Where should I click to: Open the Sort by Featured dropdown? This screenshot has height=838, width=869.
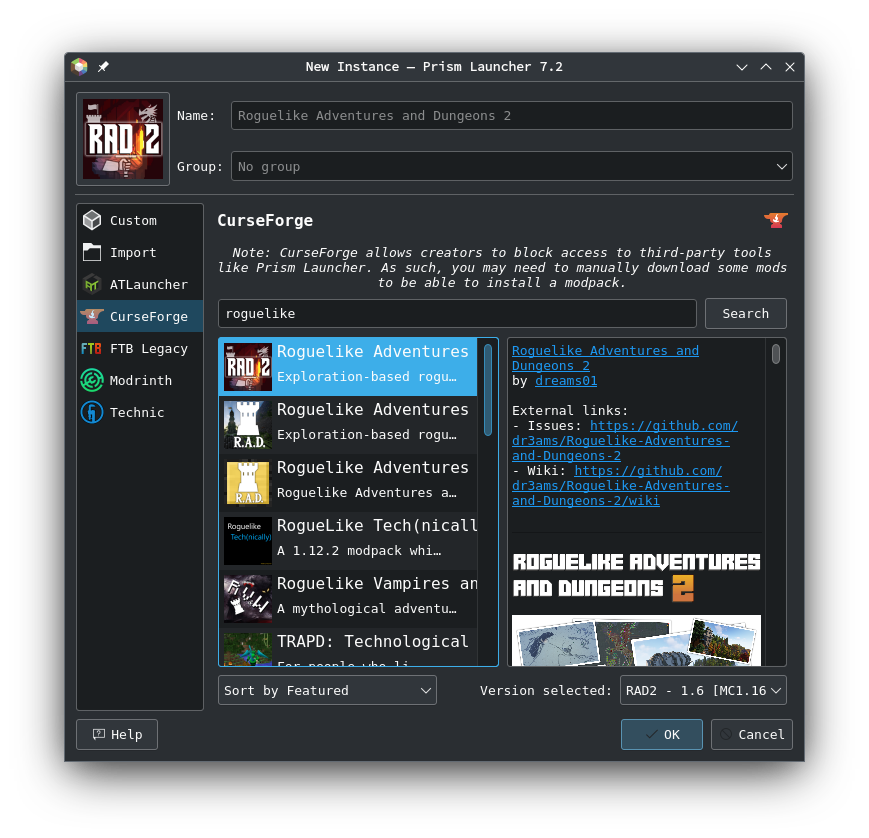tap(326, 690)
